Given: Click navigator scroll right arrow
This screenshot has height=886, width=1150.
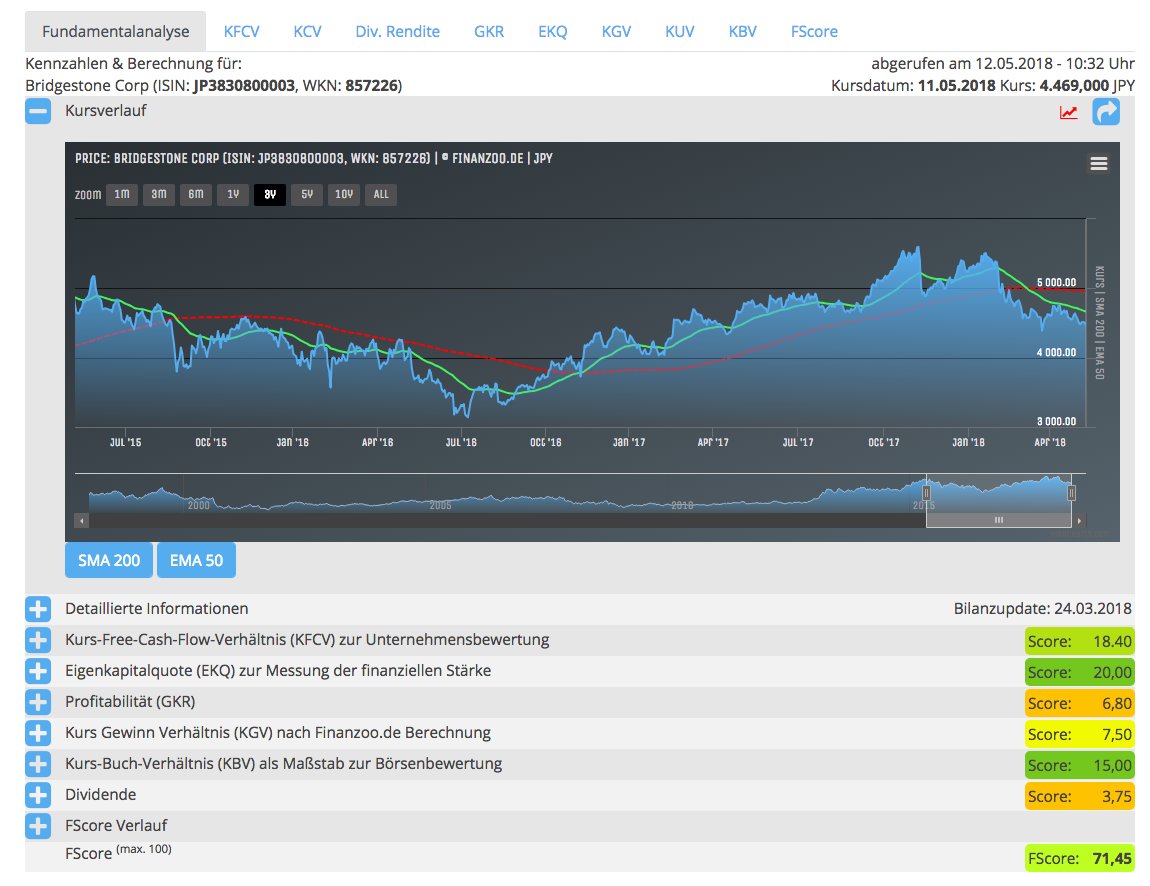Looking at the screenshot, I should 1079,521.
